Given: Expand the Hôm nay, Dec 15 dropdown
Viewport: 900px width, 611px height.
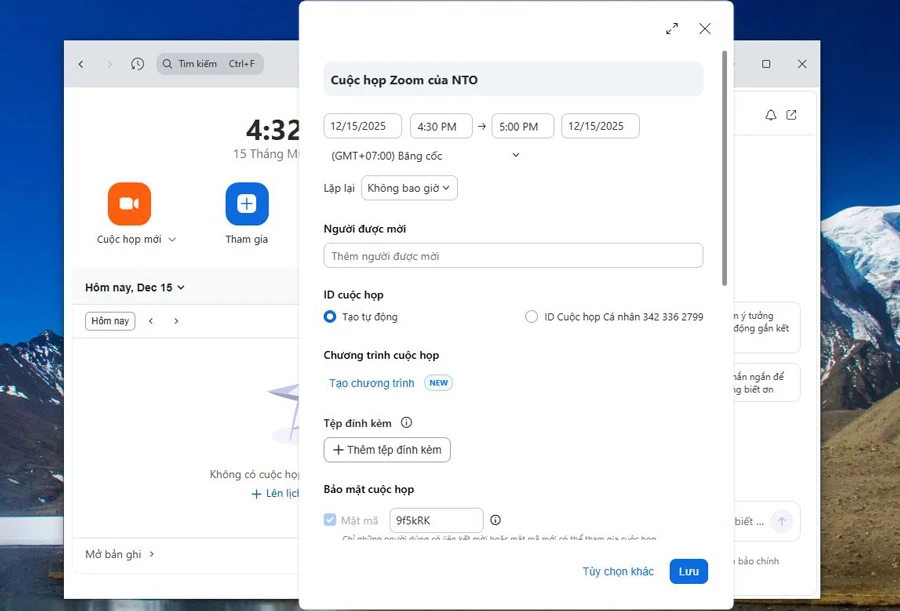Looking at the screenshot, I should point(134,286).
